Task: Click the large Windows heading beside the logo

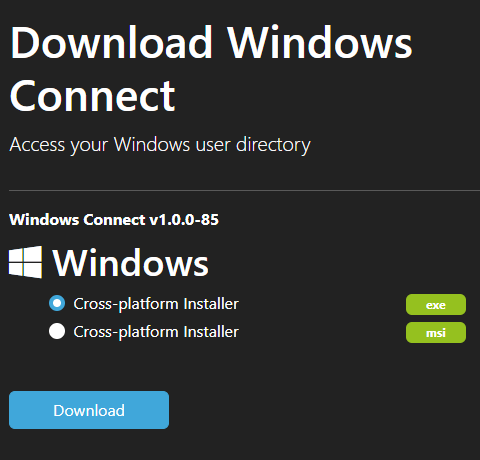Action: tap(131, 263)
